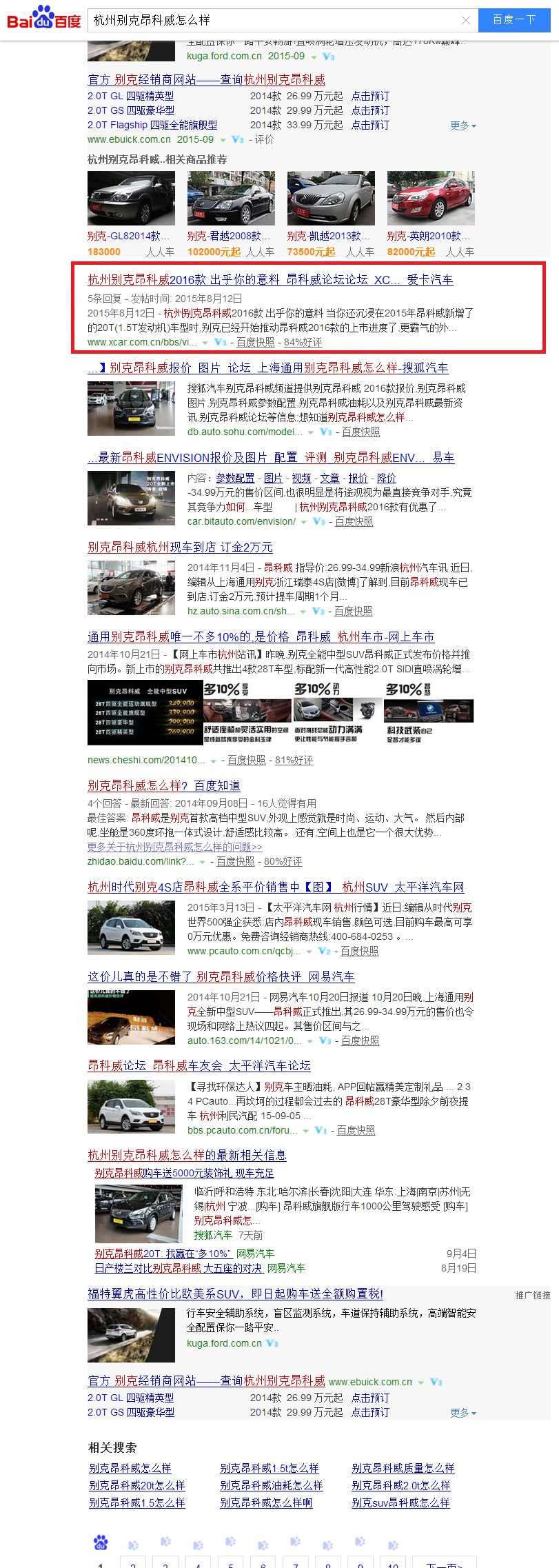Open the dropdown arrow beside zhidao.baidu.com/link

pos(203,862)
